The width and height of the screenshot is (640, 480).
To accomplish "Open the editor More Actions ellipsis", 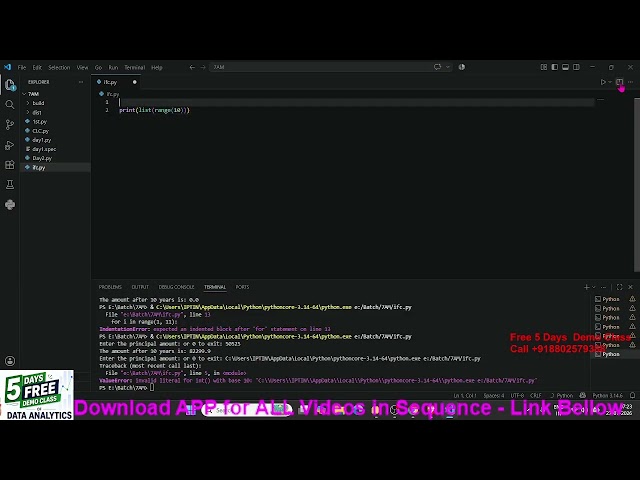I will 631,82.
